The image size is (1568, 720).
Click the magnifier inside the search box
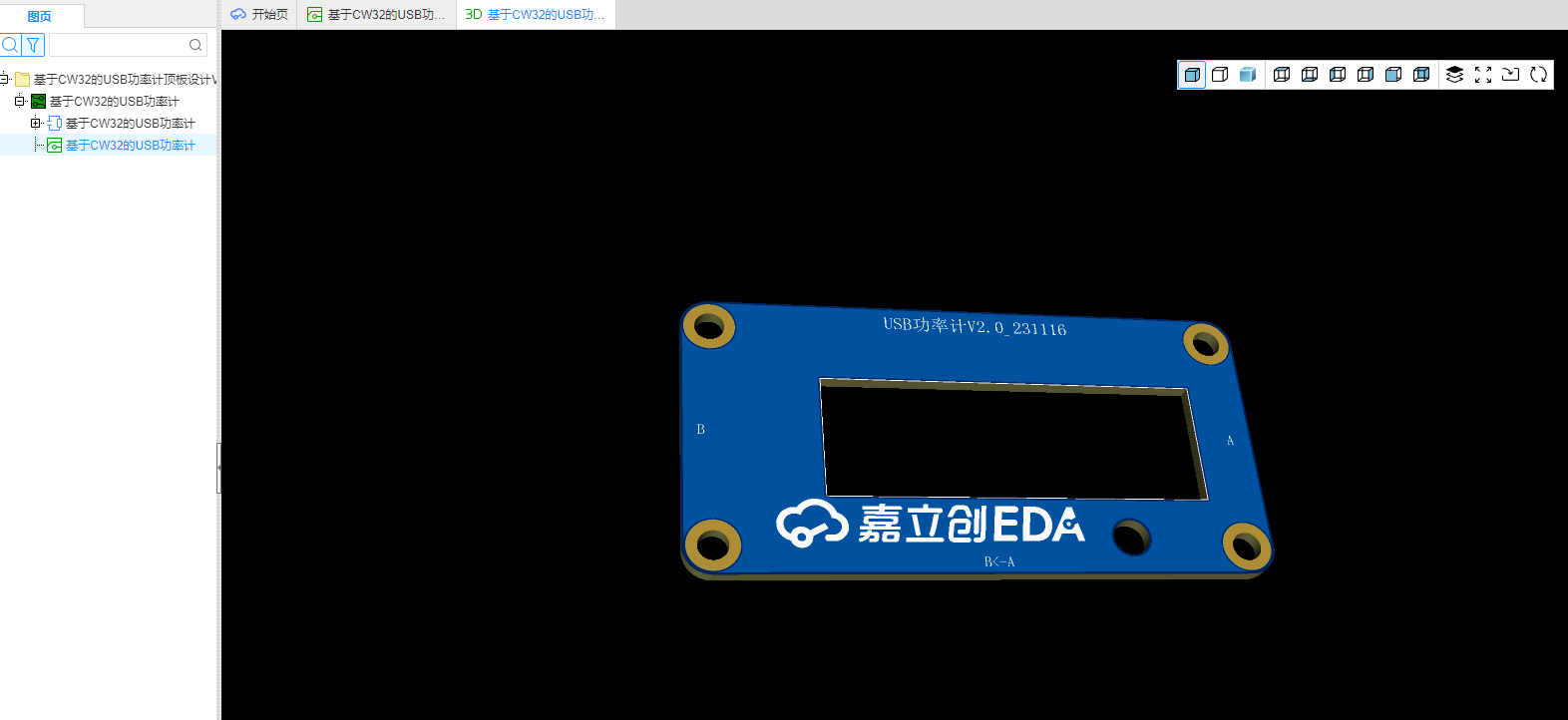tap(196, 45)
